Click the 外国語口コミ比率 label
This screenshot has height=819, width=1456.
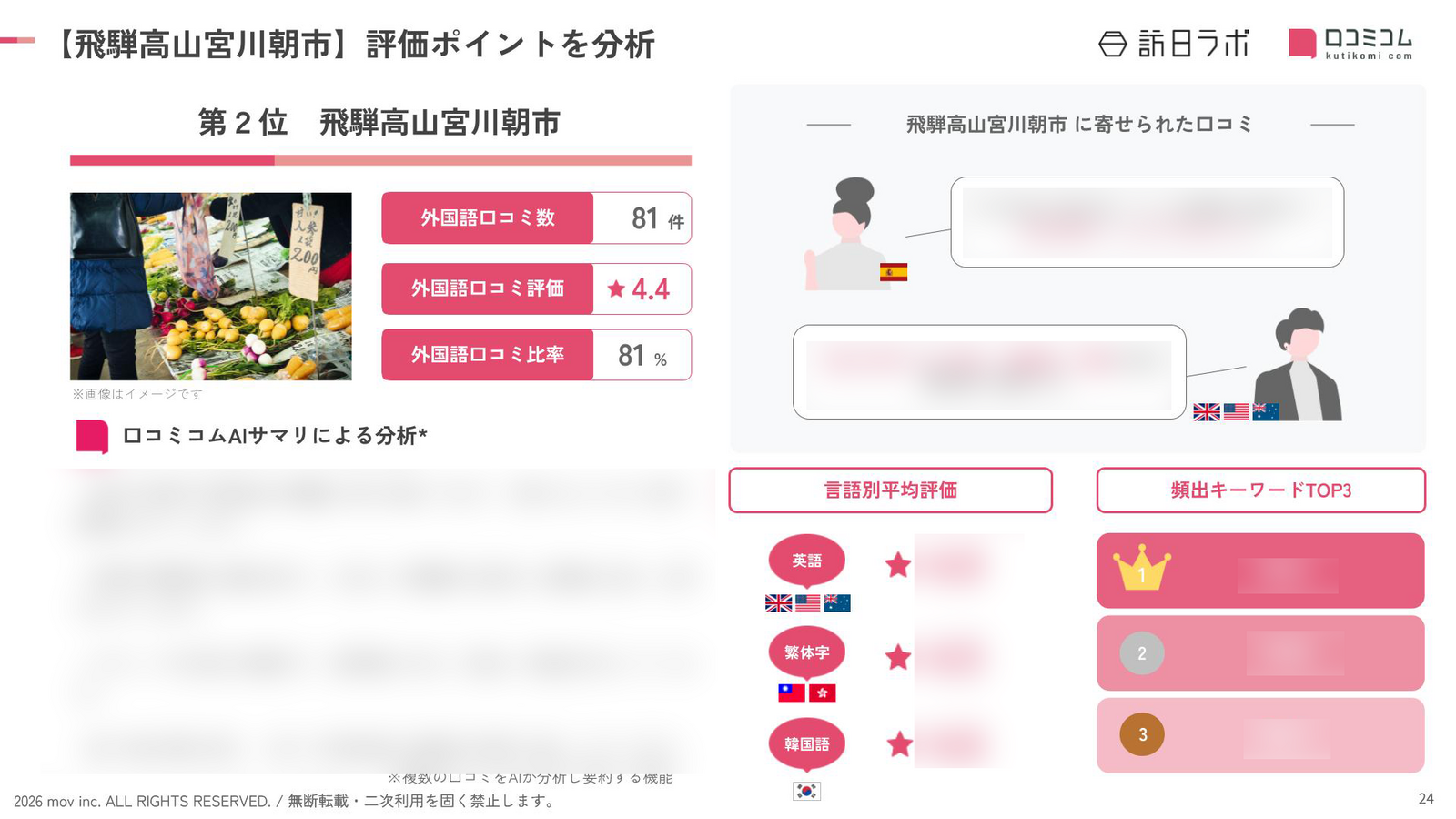[488, 355]
